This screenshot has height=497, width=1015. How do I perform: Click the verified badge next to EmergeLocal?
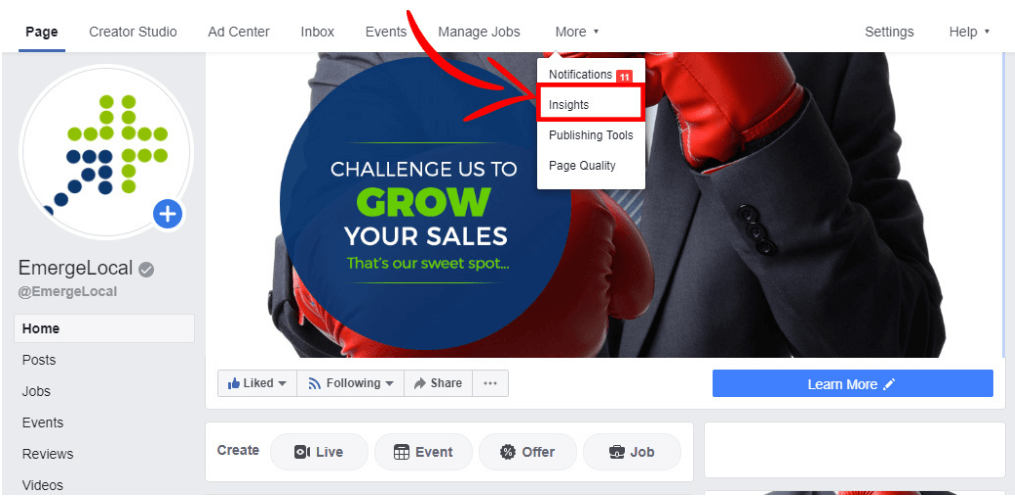pyautogui.click(x=146, y=269)
